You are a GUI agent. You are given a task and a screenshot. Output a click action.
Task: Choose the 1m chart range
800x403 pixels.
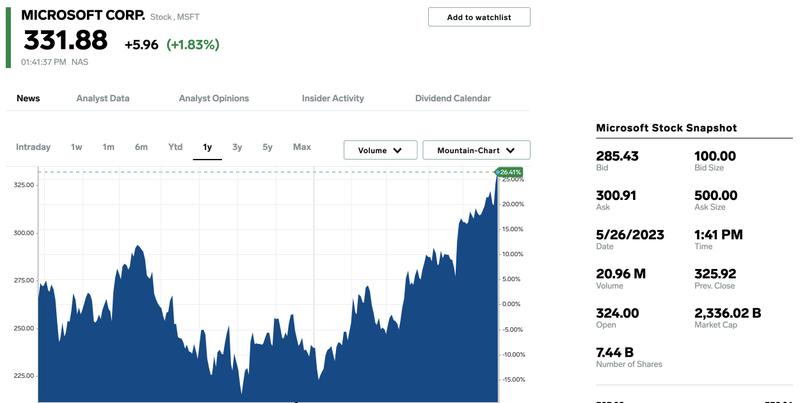[108, 147]
